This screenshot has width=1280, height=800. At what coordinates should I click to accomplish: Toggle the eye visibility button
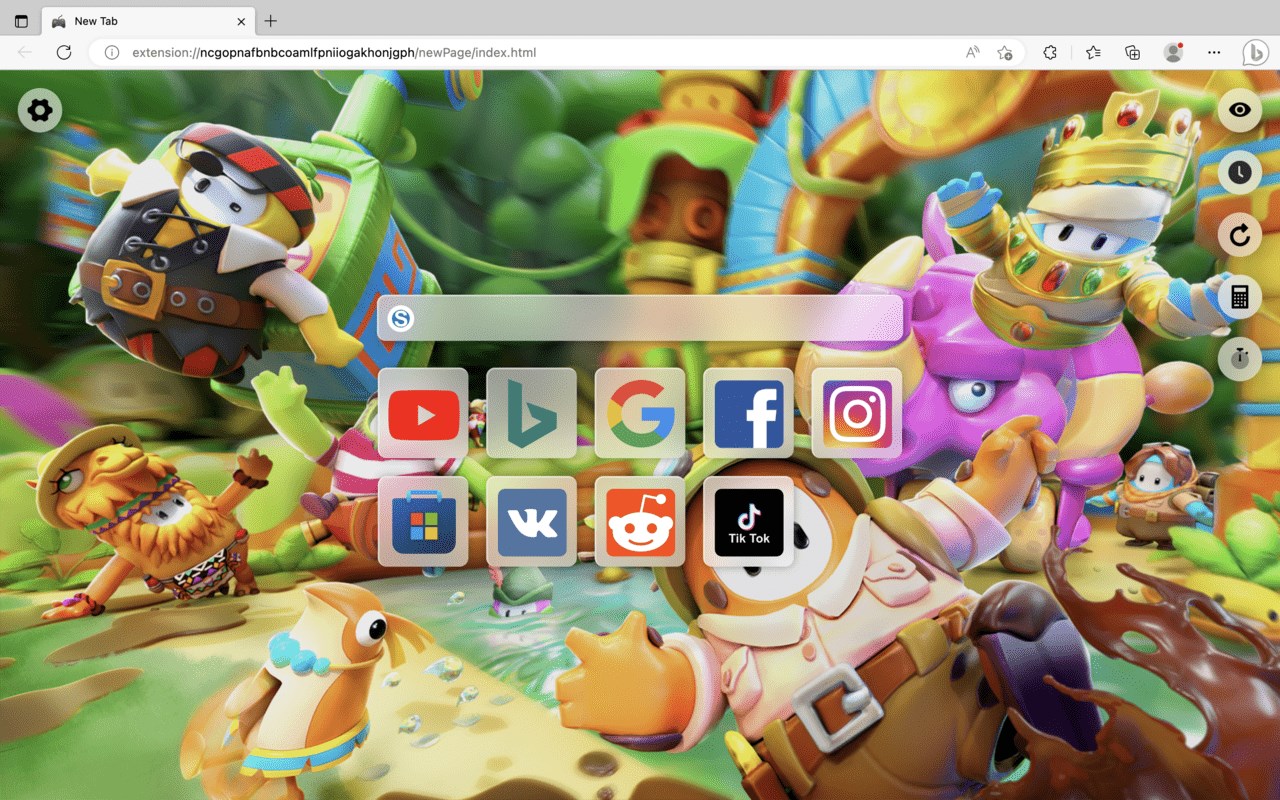coord(1239,110)
